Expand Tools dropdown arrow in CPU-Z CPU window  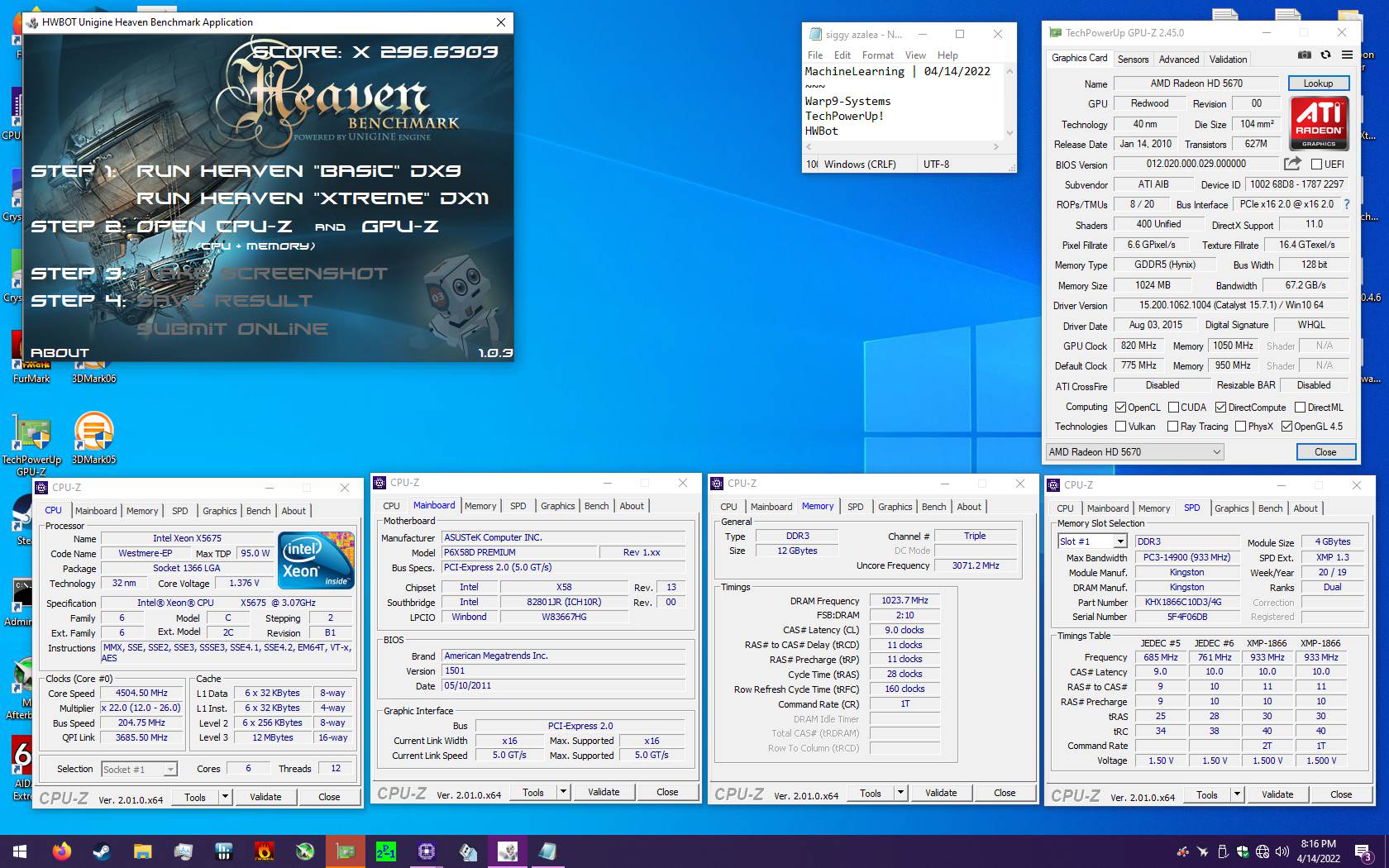[225, 797]
